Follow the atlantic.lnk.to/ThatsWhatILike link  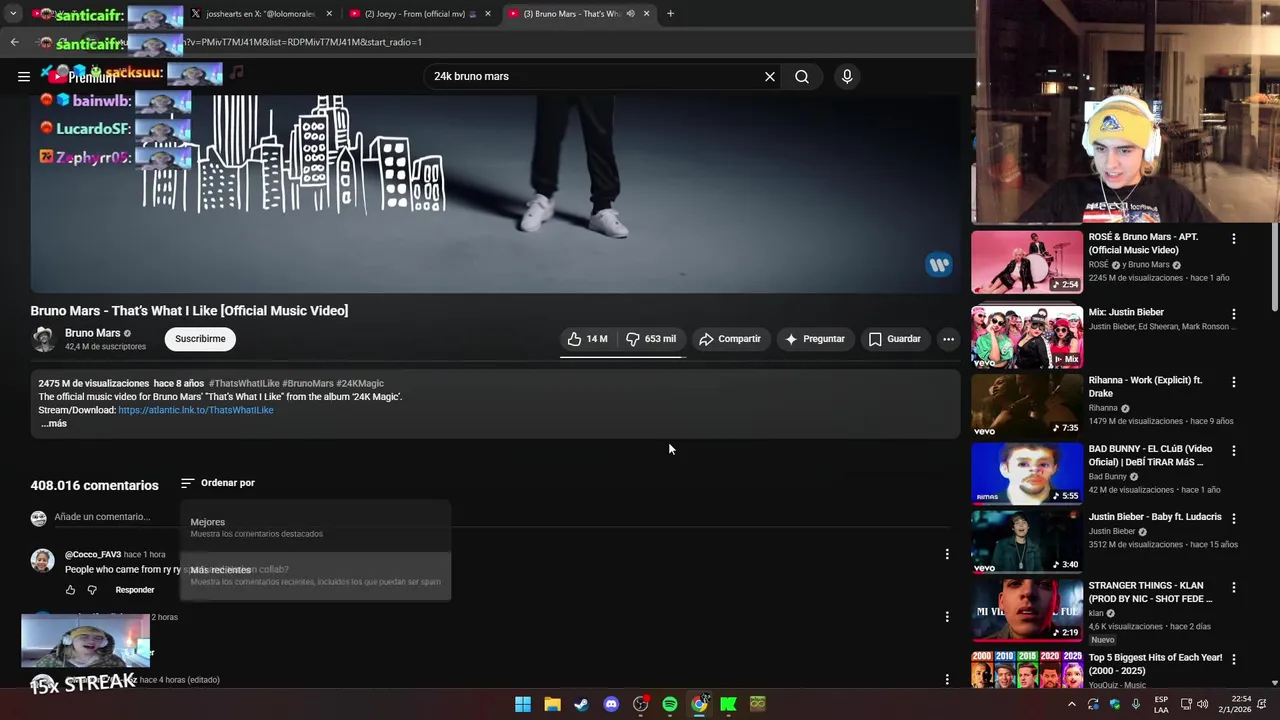196,410
